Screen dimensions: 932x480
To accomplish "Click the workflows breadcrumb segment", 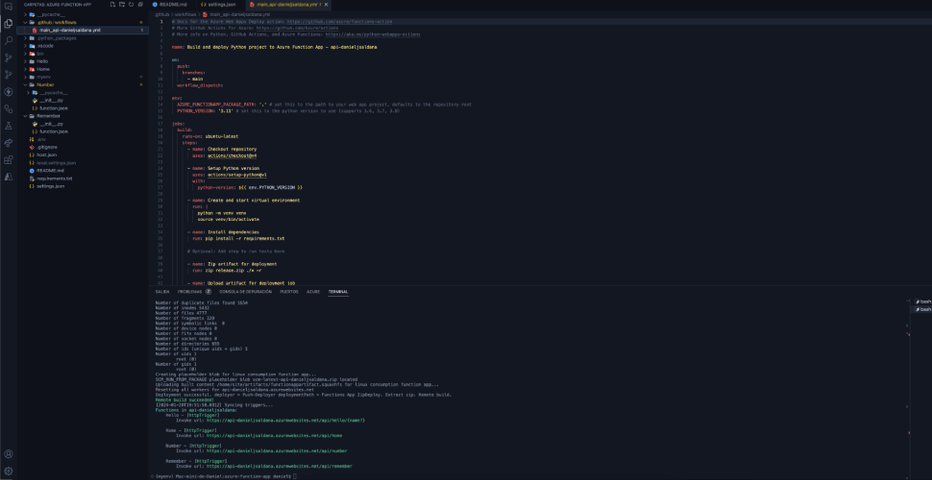I will pyautogui.click(x=185, y=14).
